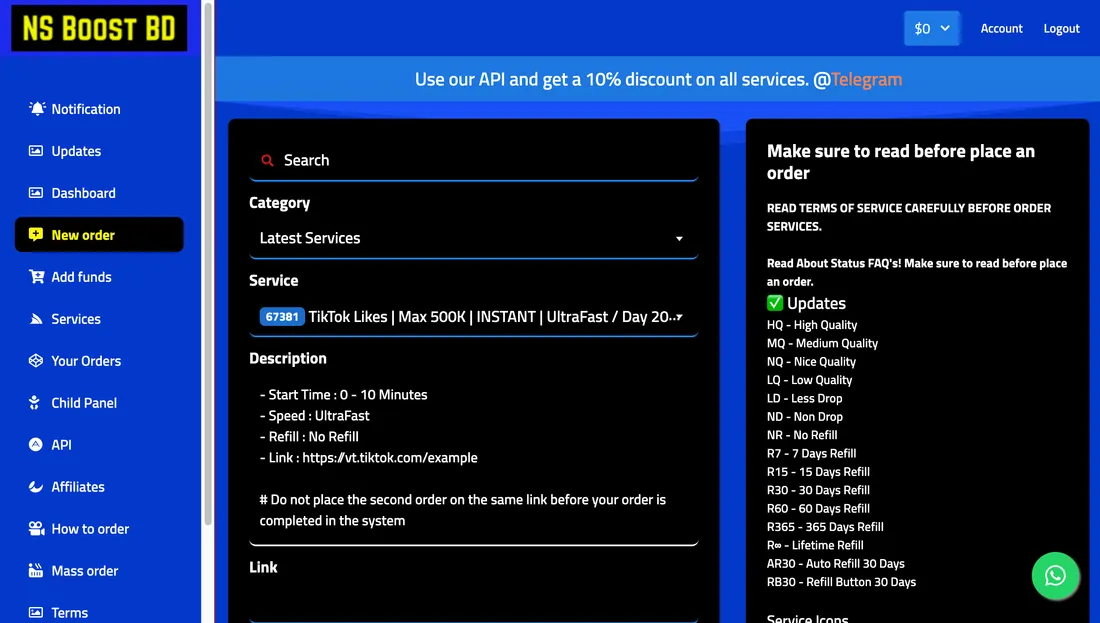Open the Affiliates page

78,487
